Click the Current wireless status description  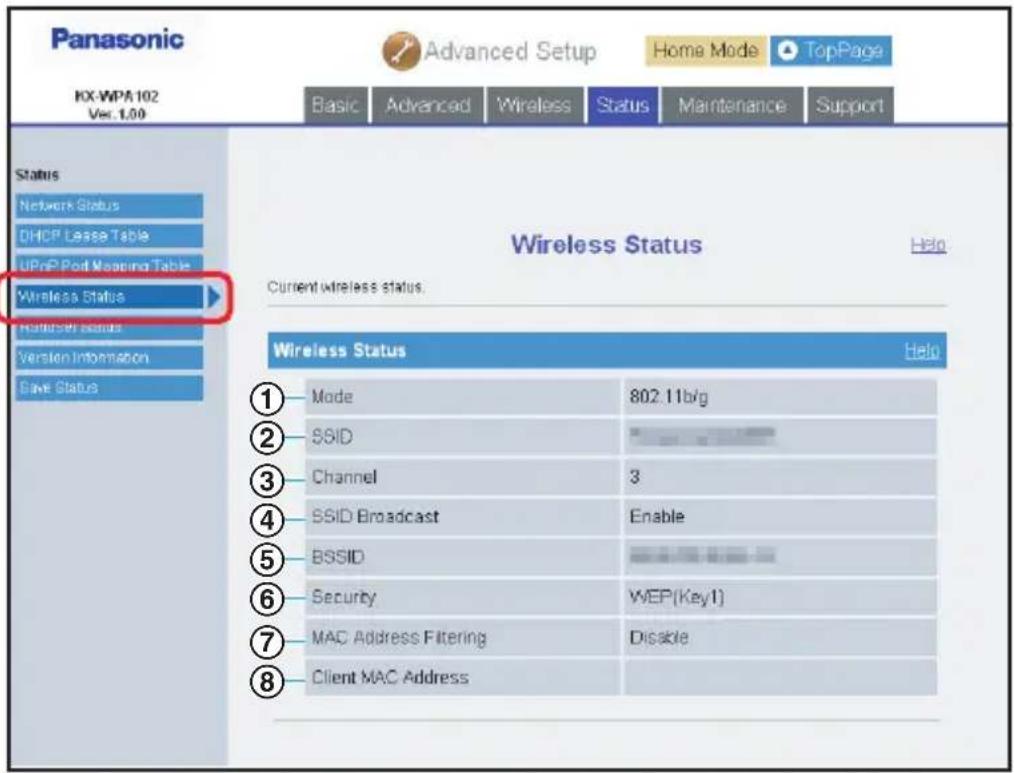coord(345,287)
